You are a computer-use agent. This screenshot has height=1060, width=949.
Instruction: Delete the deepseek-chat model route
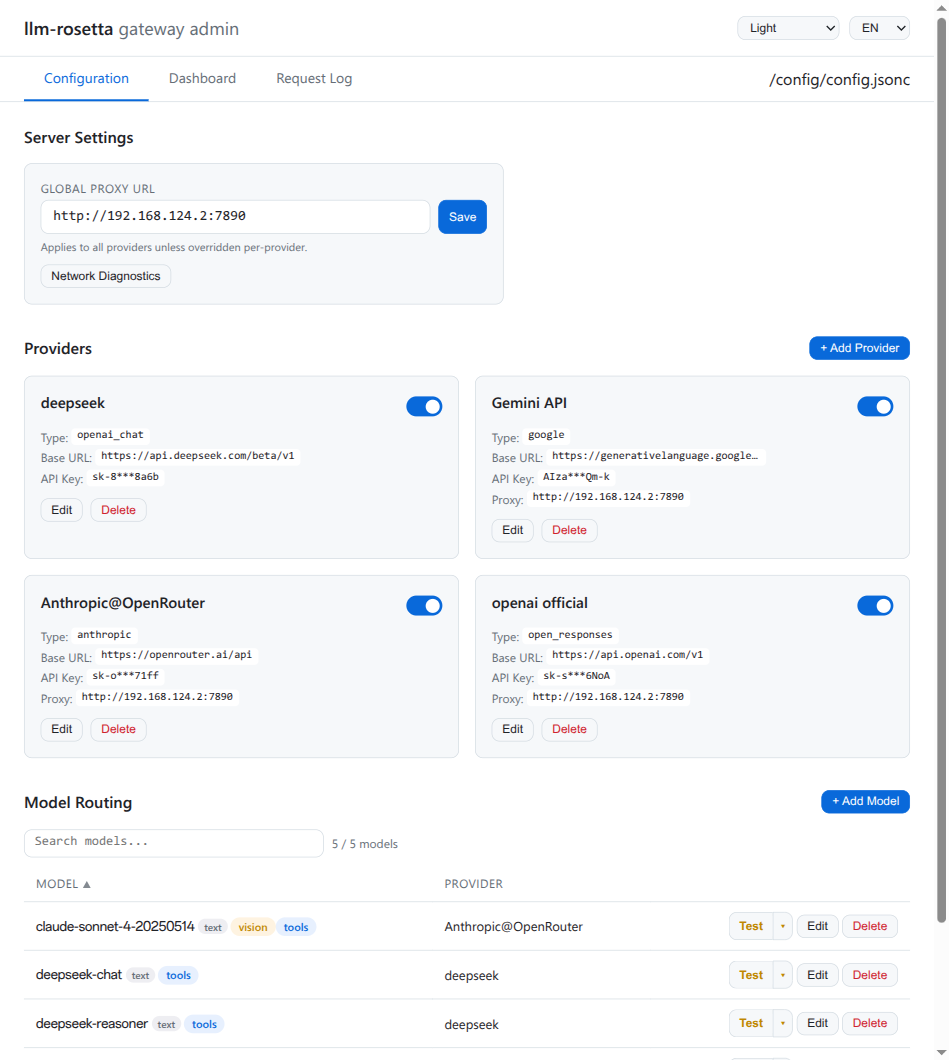tap(869, 975)
